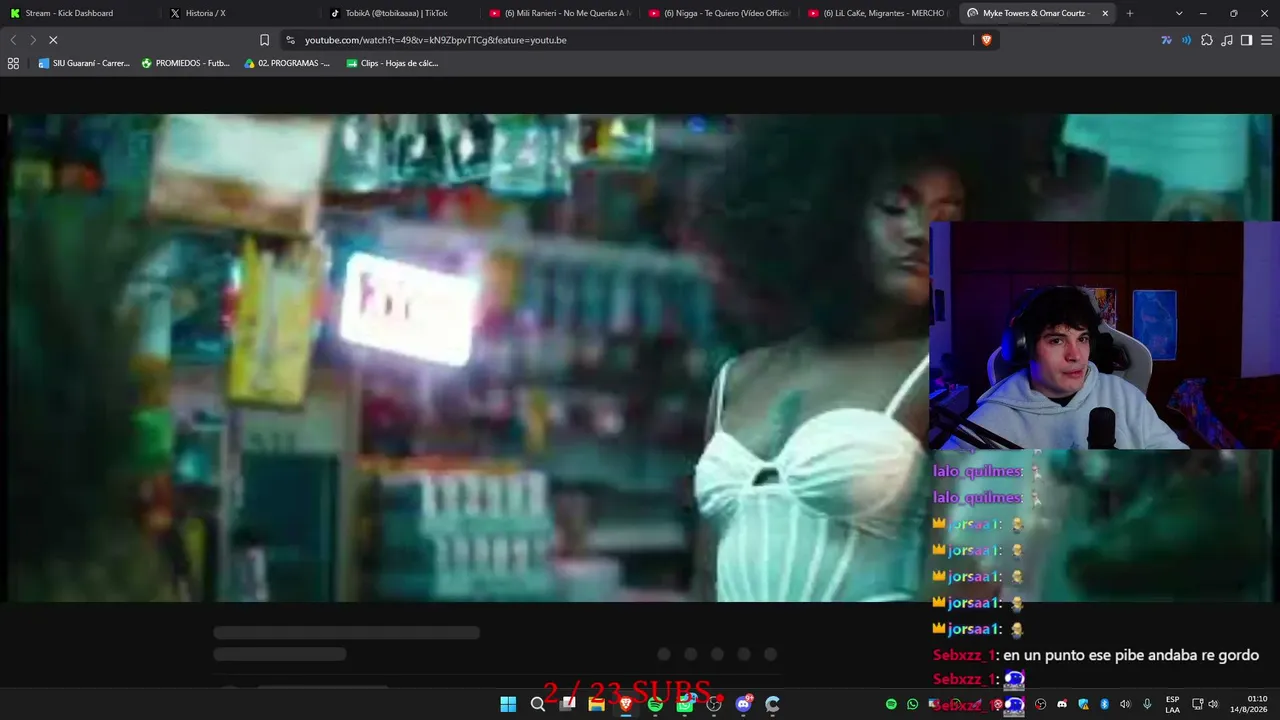Open OBS Studio from the taskbar

click(714, 704)
